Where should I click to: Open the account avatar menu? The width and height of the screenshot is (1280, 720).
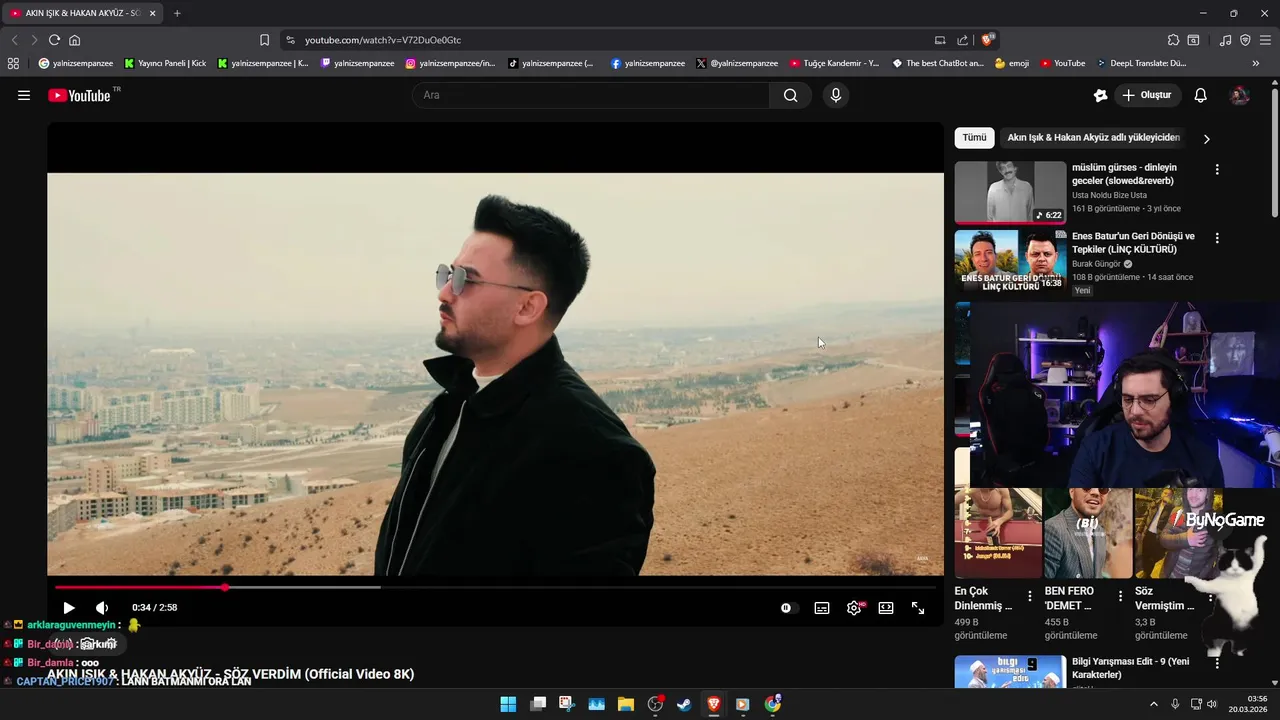(1240, 95)
